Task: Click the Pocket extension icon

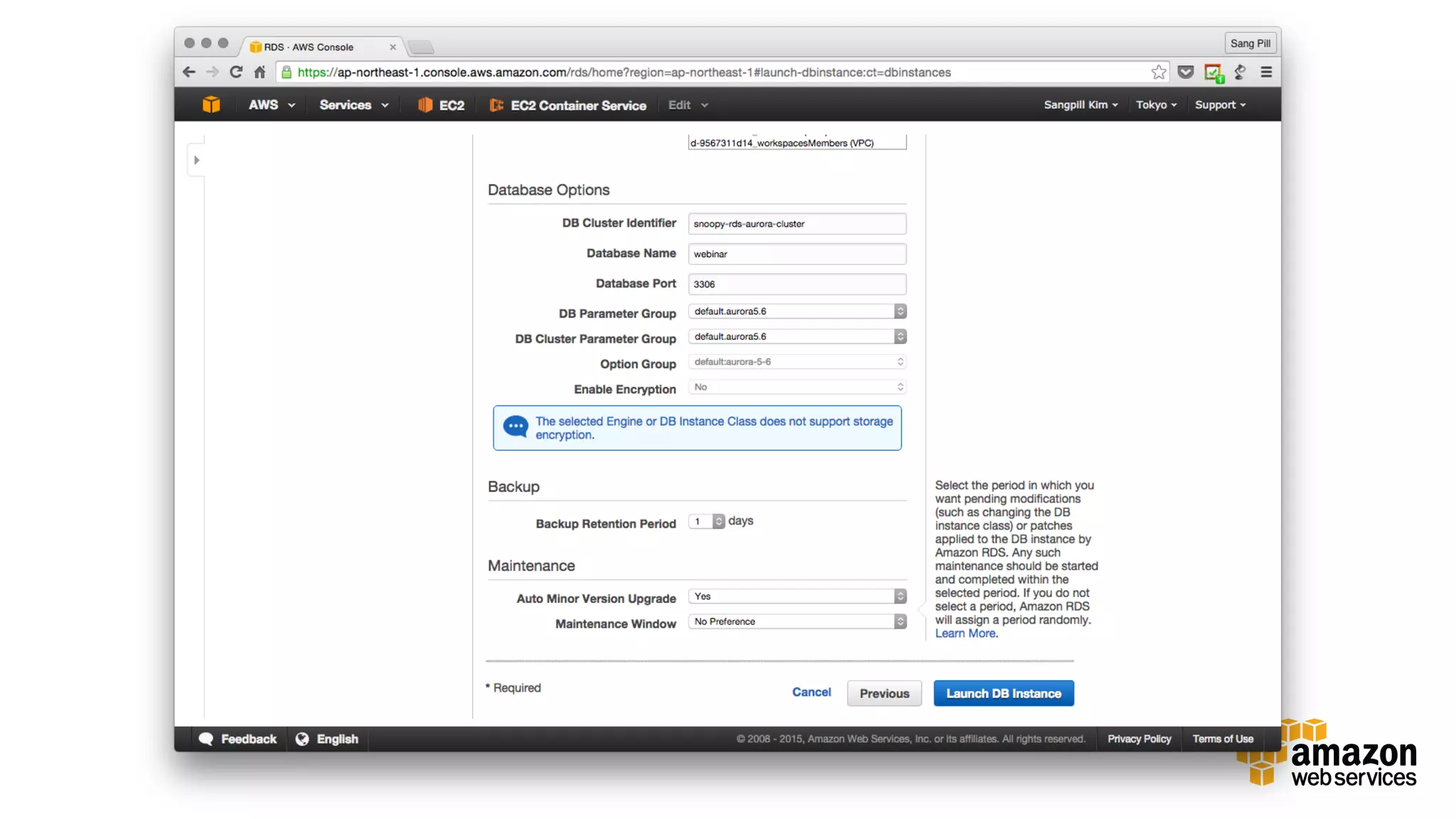Action: [1185, 72]
